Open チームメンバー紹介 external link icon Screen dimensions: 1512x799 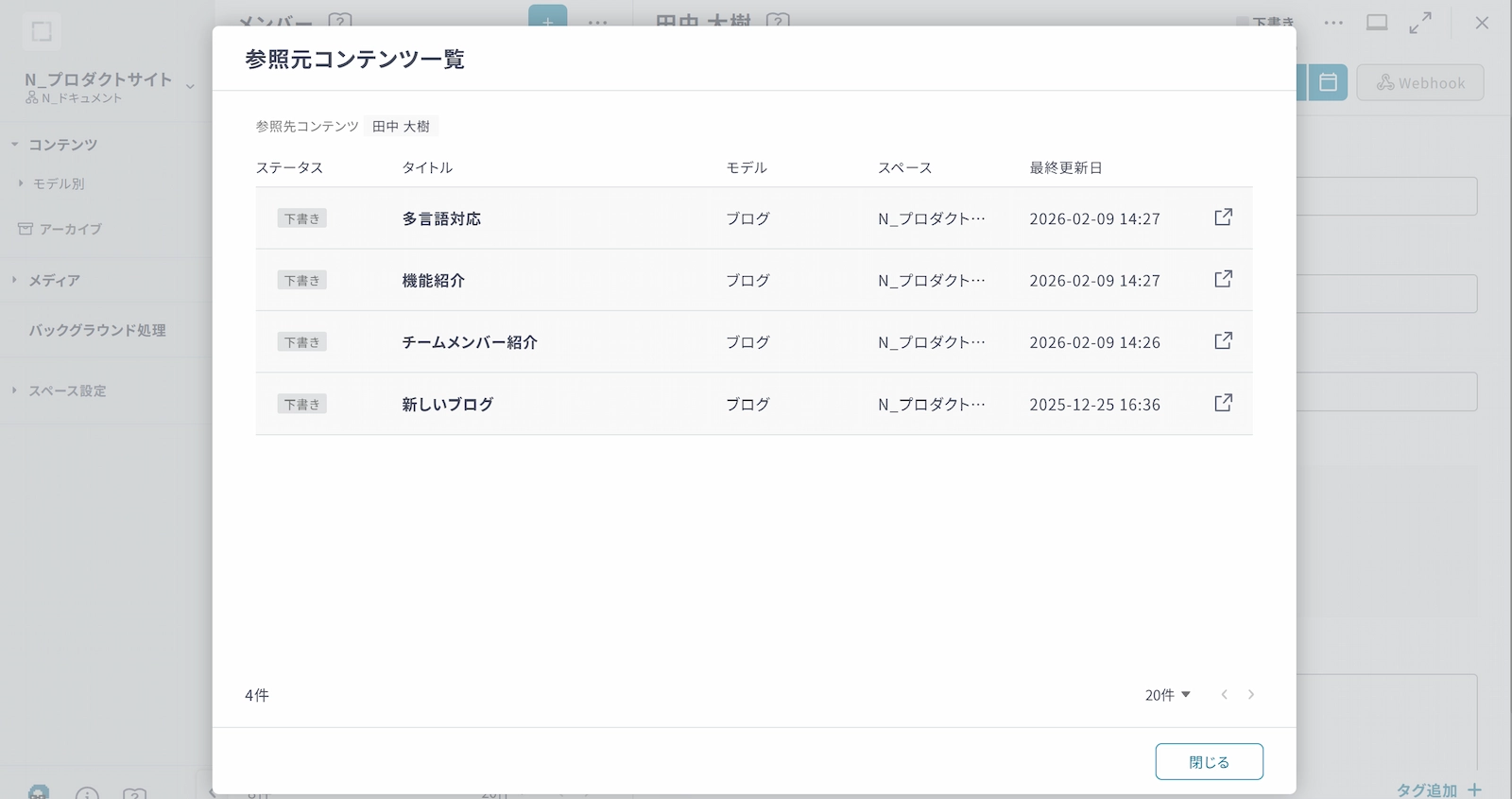(x=1223, y=340)
